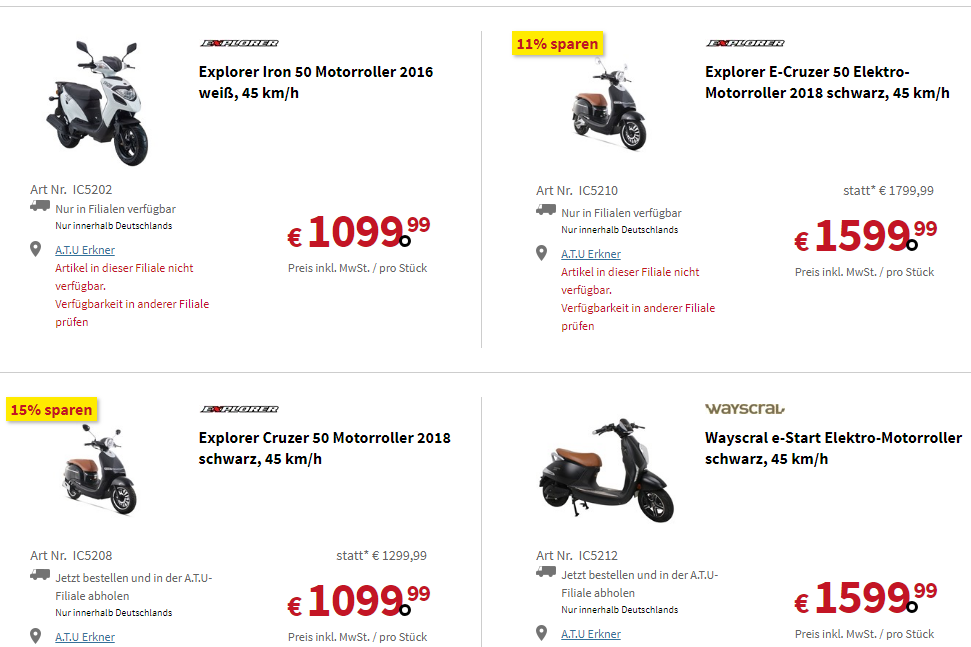
Task: Click truck icon under Art Nr. IC5202
Action: (x=40, y=206)
